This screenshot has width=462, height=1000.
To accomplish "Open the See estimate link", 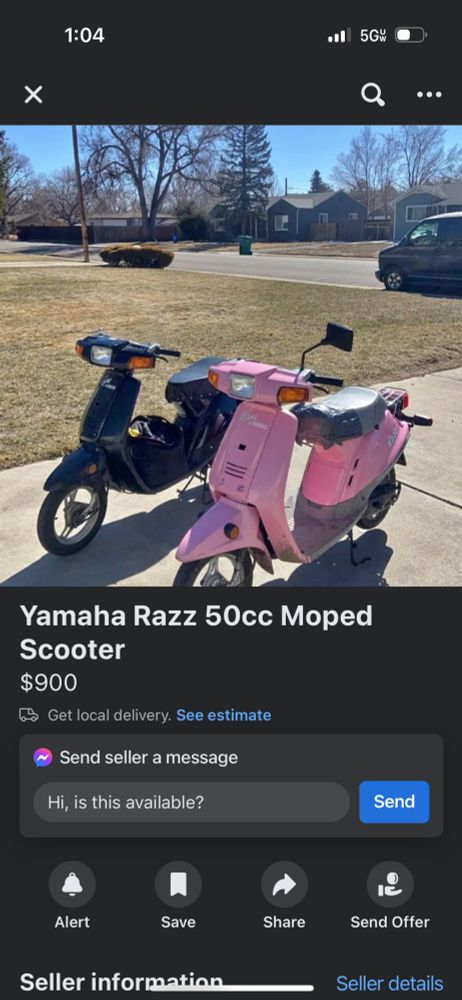I will [224, 715].
